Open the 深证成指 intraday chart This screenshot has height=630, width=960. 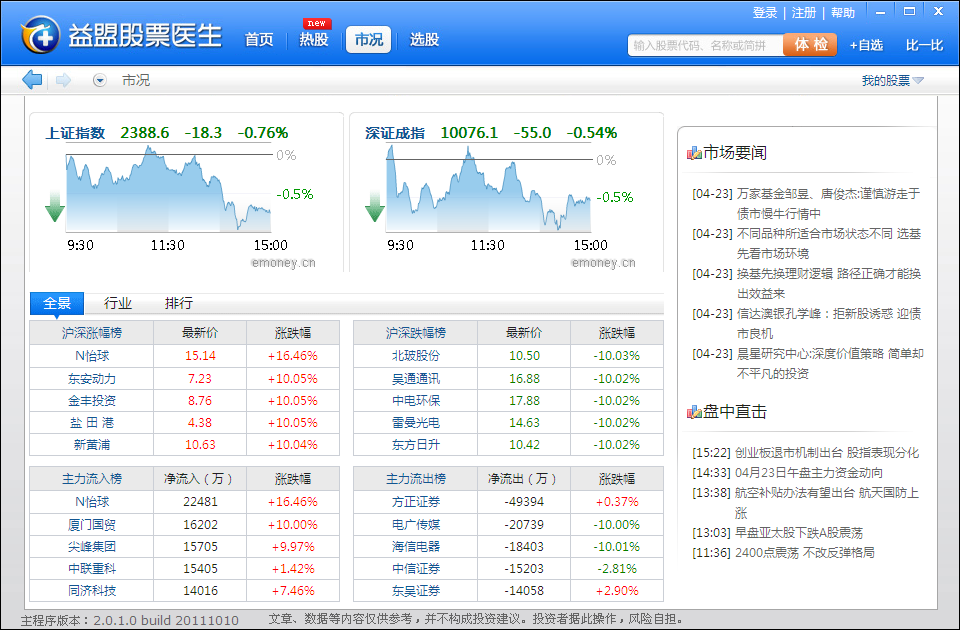tap(489, 190)
